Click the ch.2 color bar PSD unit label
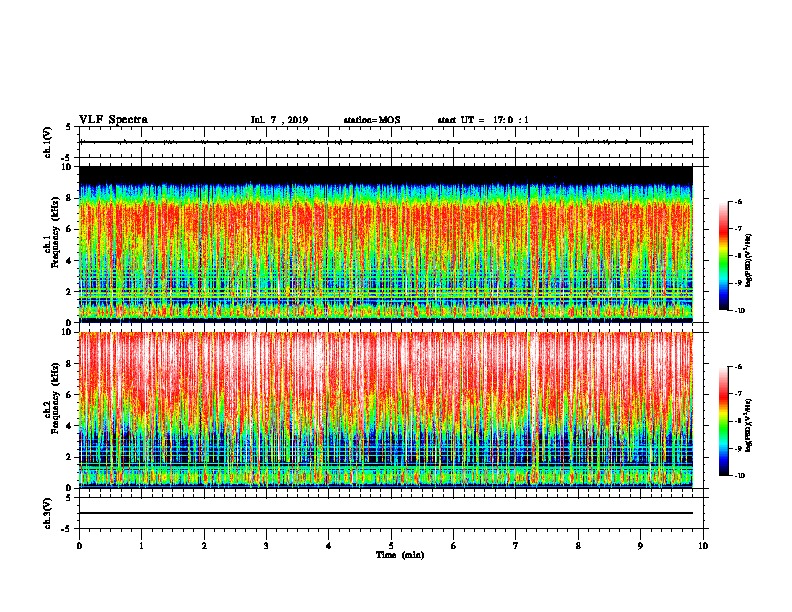 click(x=749, y=426)
